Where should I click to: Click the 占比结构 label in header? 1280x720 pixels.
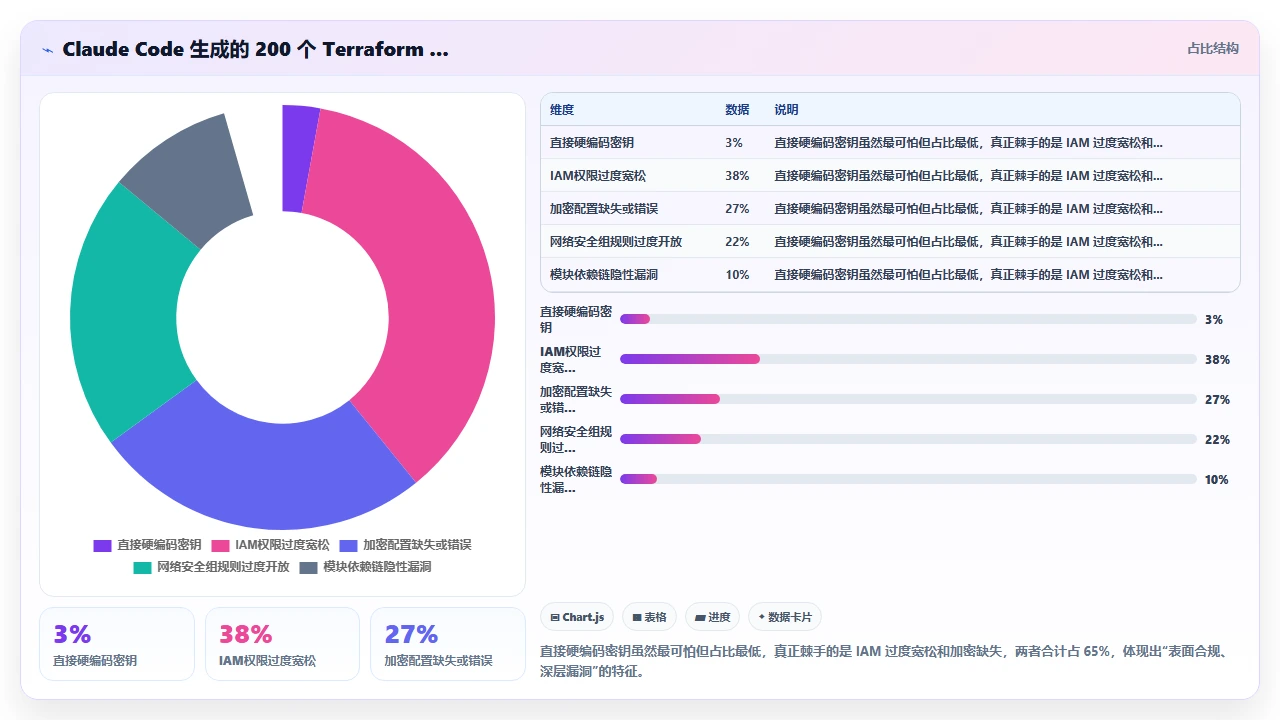[1213, 48]
